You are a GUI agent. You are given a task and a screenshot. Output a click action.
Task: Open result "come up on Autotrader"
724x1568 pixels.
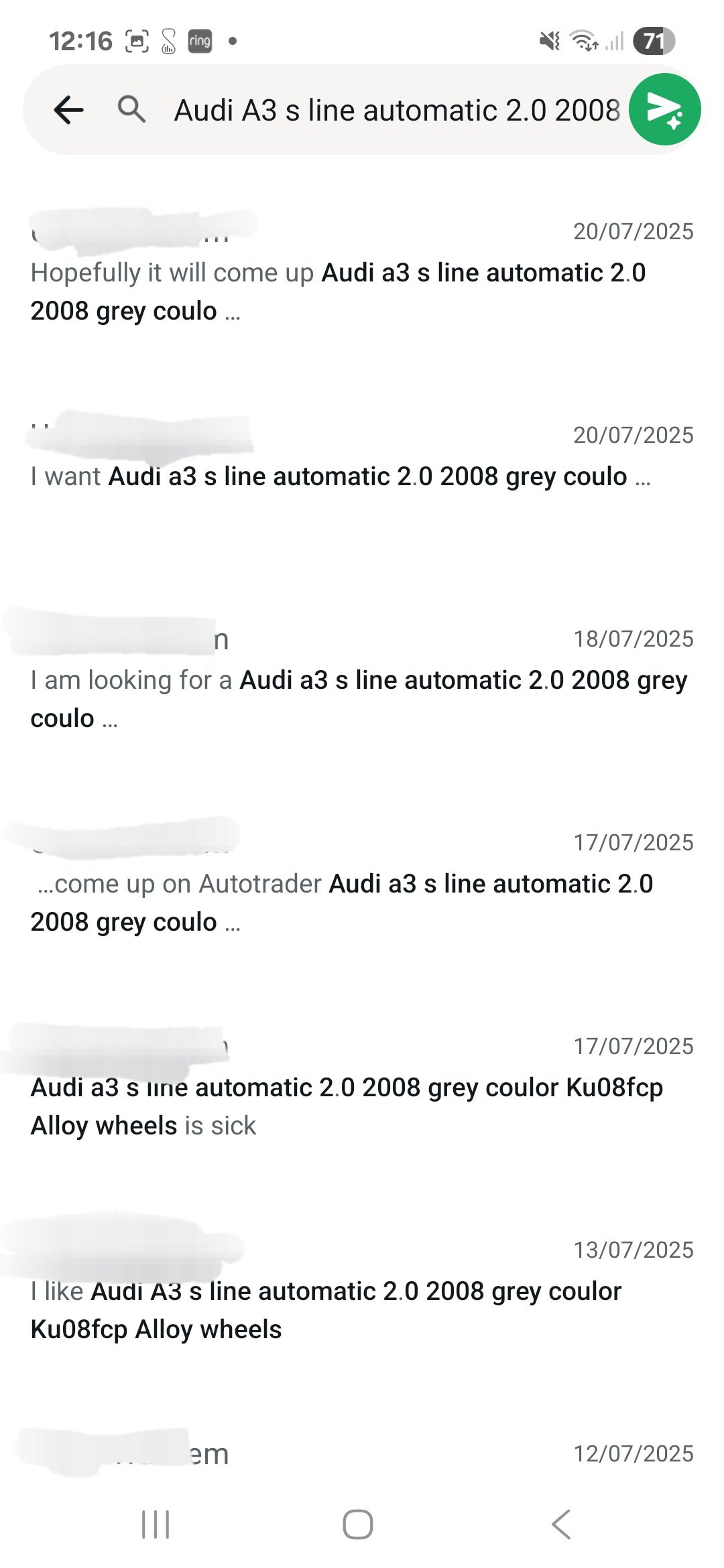click(x=362, y=882)
